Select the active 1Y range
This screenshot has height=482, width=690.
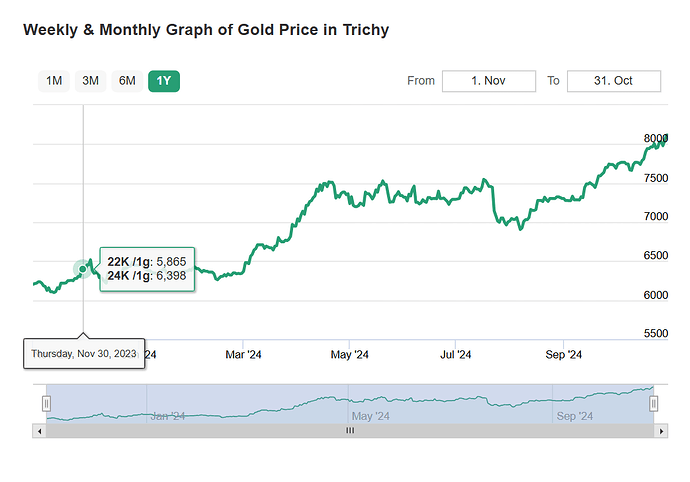pyautogui.click(x=163, y=81)
